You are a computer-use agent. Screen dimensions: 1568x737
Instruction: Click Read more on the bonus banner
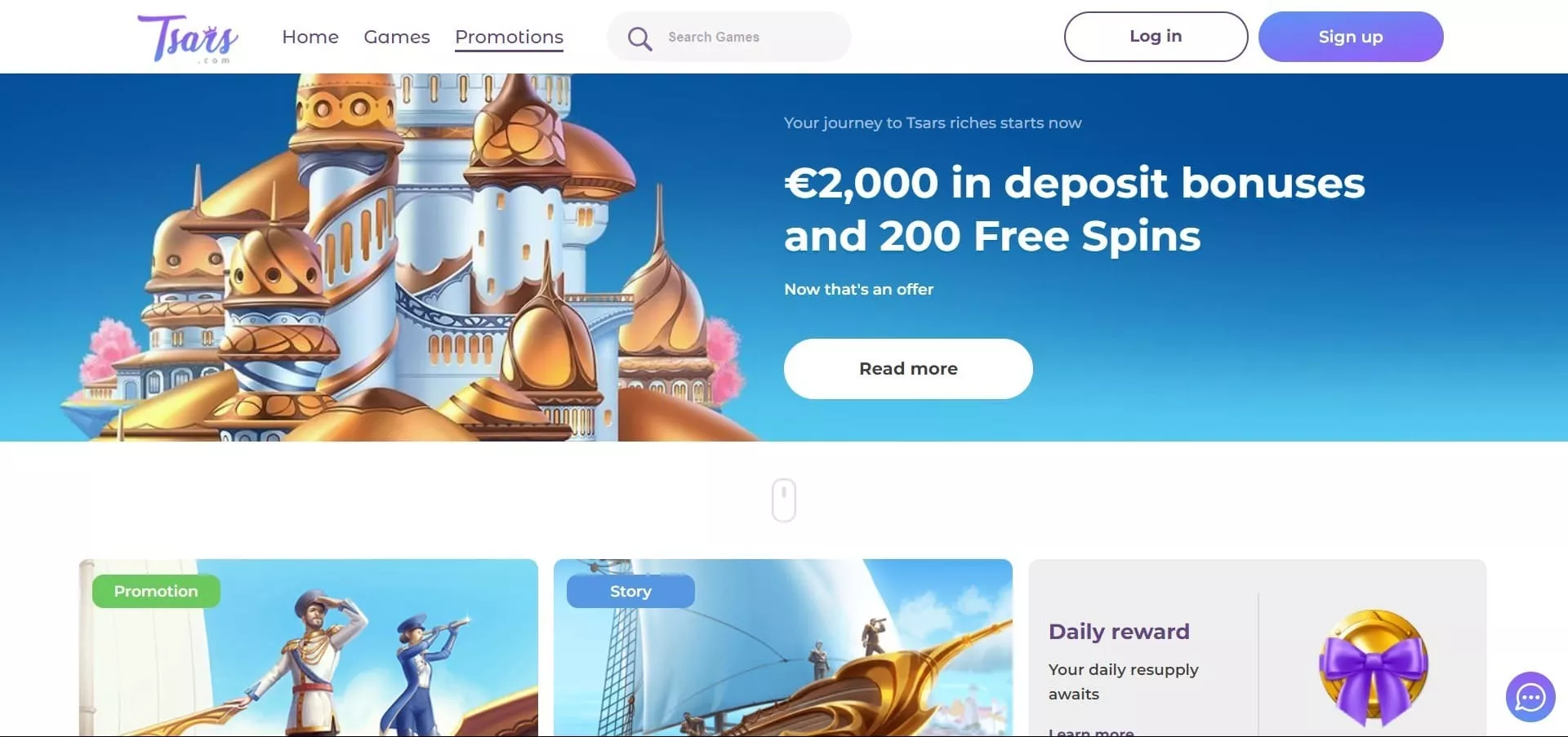pos(908,369)
